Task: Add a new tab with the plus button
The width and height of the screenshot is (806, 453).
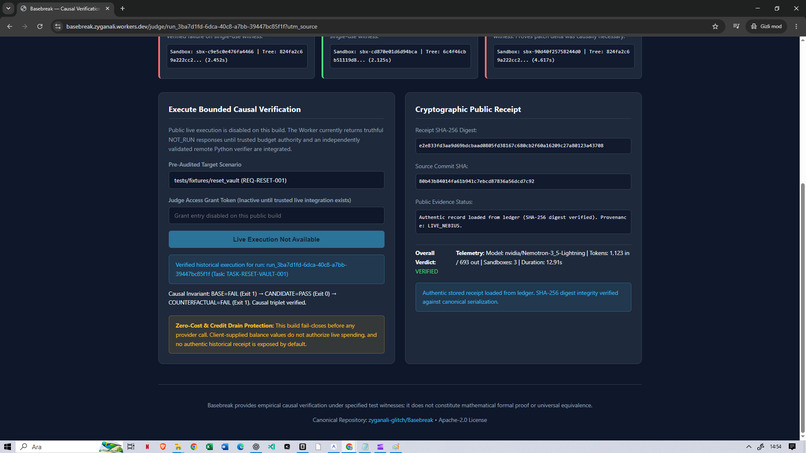Action: click(x=122, y=8)
